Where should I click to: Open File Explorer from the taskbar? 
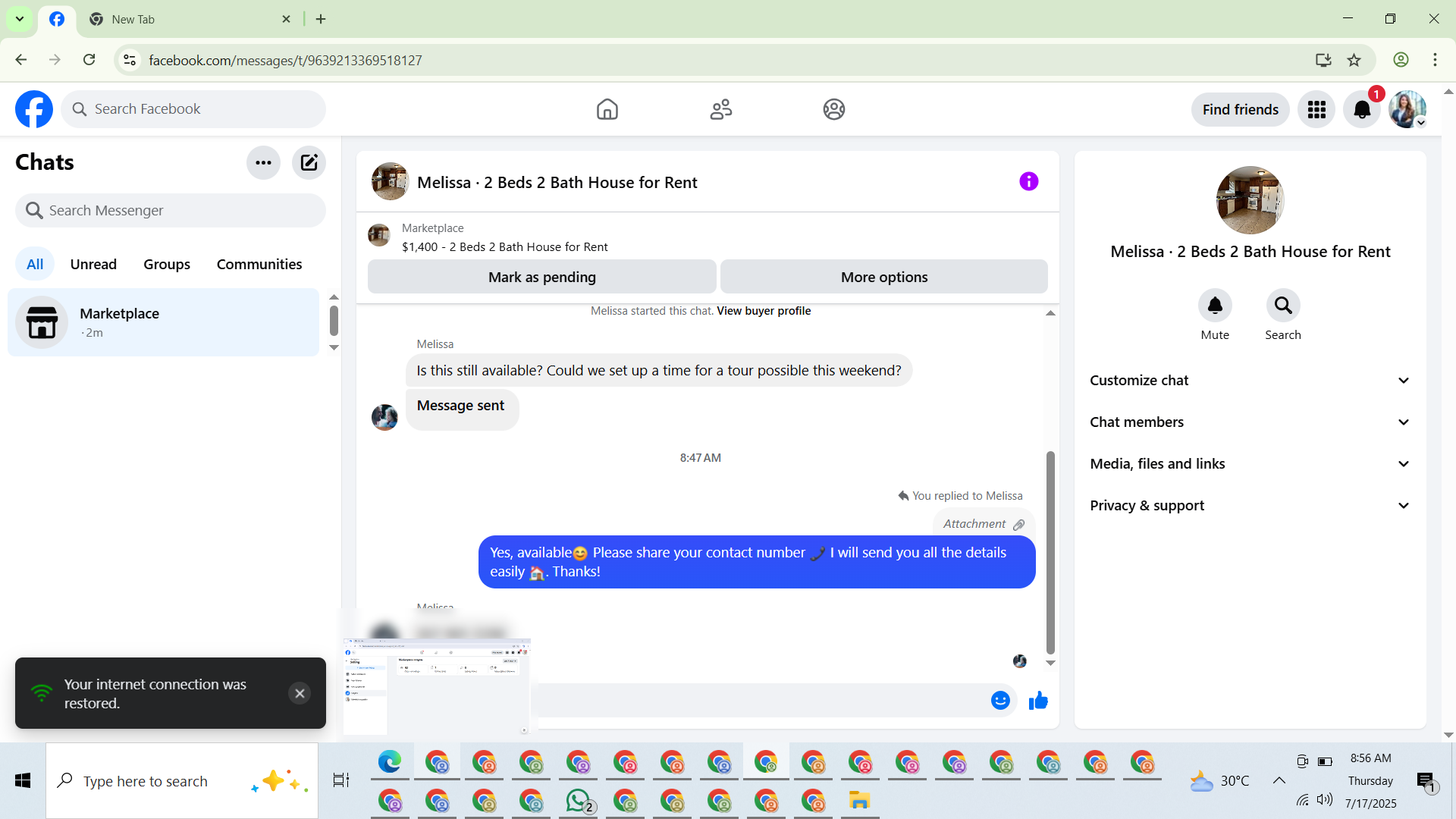(859, 801)
